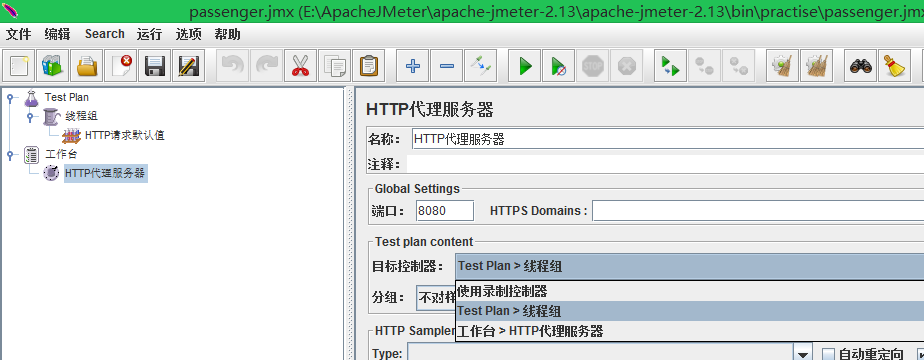Click the Close test plan icon
The height and width of the screenshot is (360, 924).
tap(121, 65)
